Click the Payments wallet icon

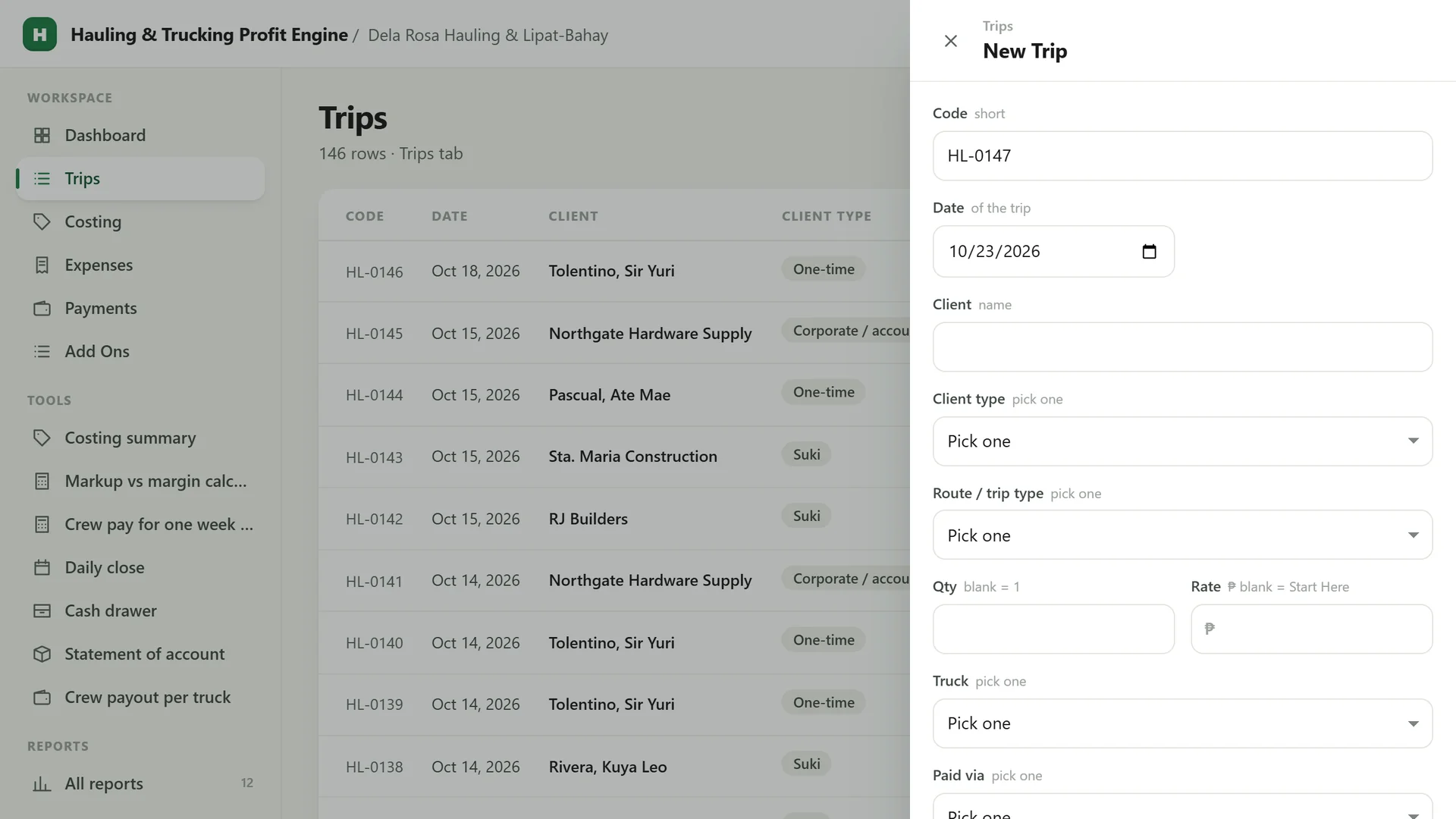pos(42,308)
